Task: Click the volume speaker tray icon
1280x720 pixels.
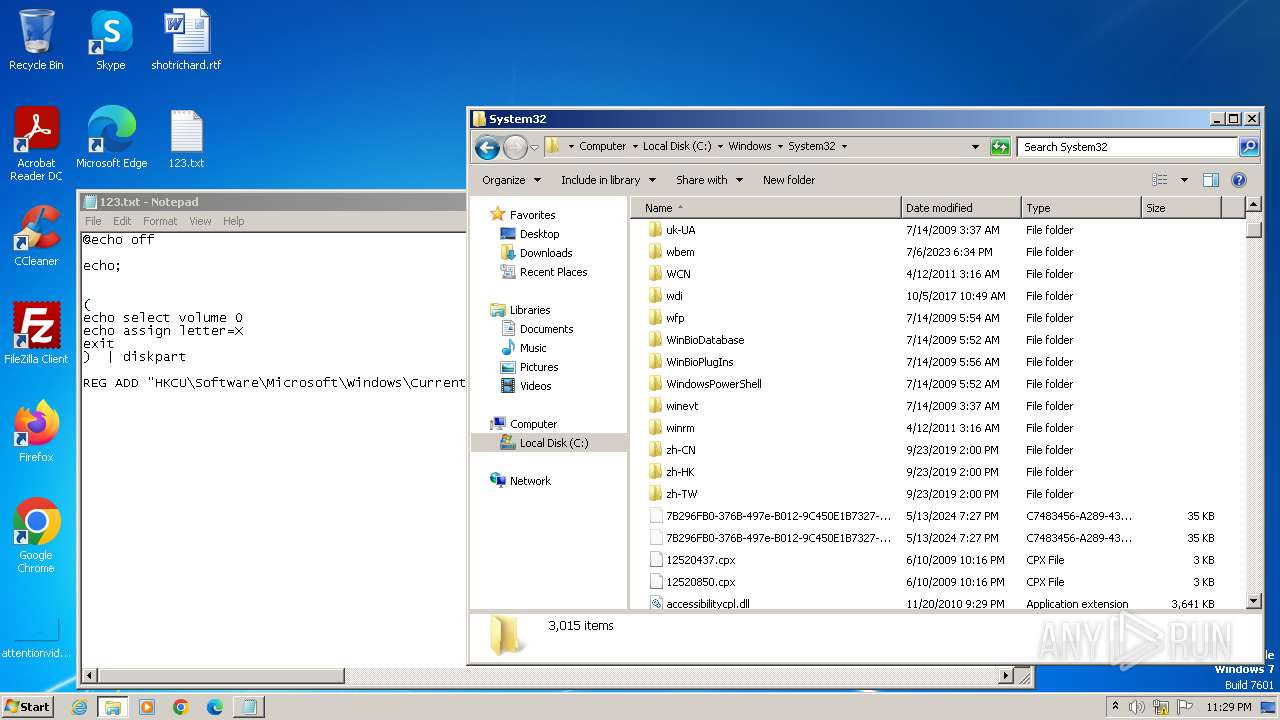Action: coord(1136,707)
